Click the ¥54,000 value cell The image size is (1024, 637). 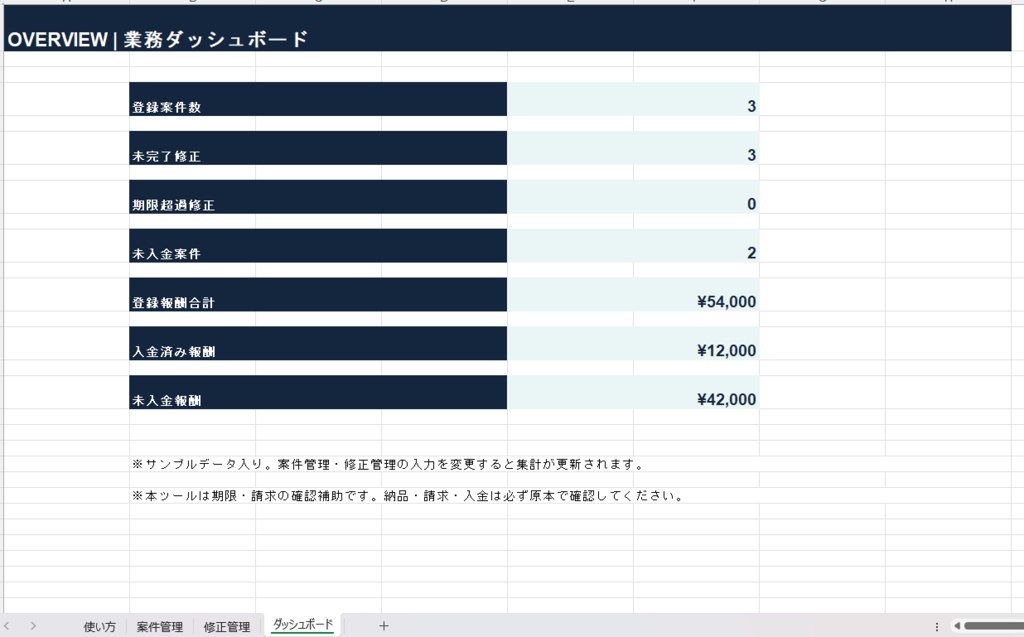point(633,295)
